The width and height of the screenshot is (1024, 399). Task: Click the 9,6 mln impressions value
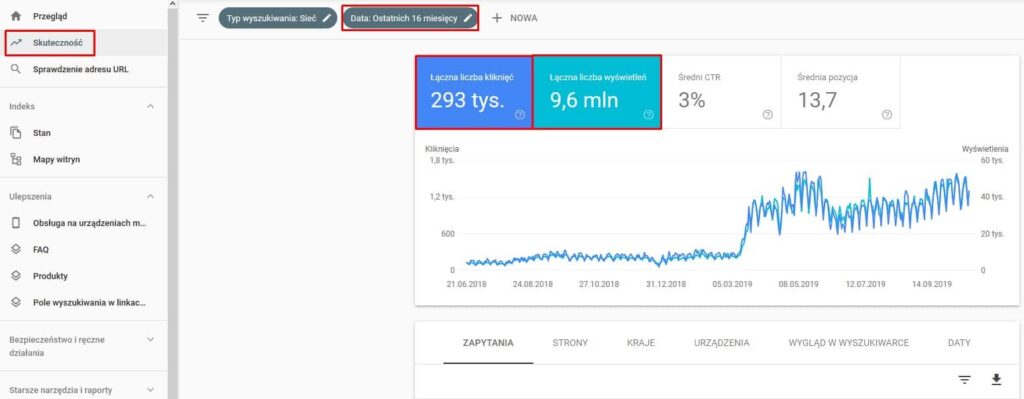click(x=584, y=100)
